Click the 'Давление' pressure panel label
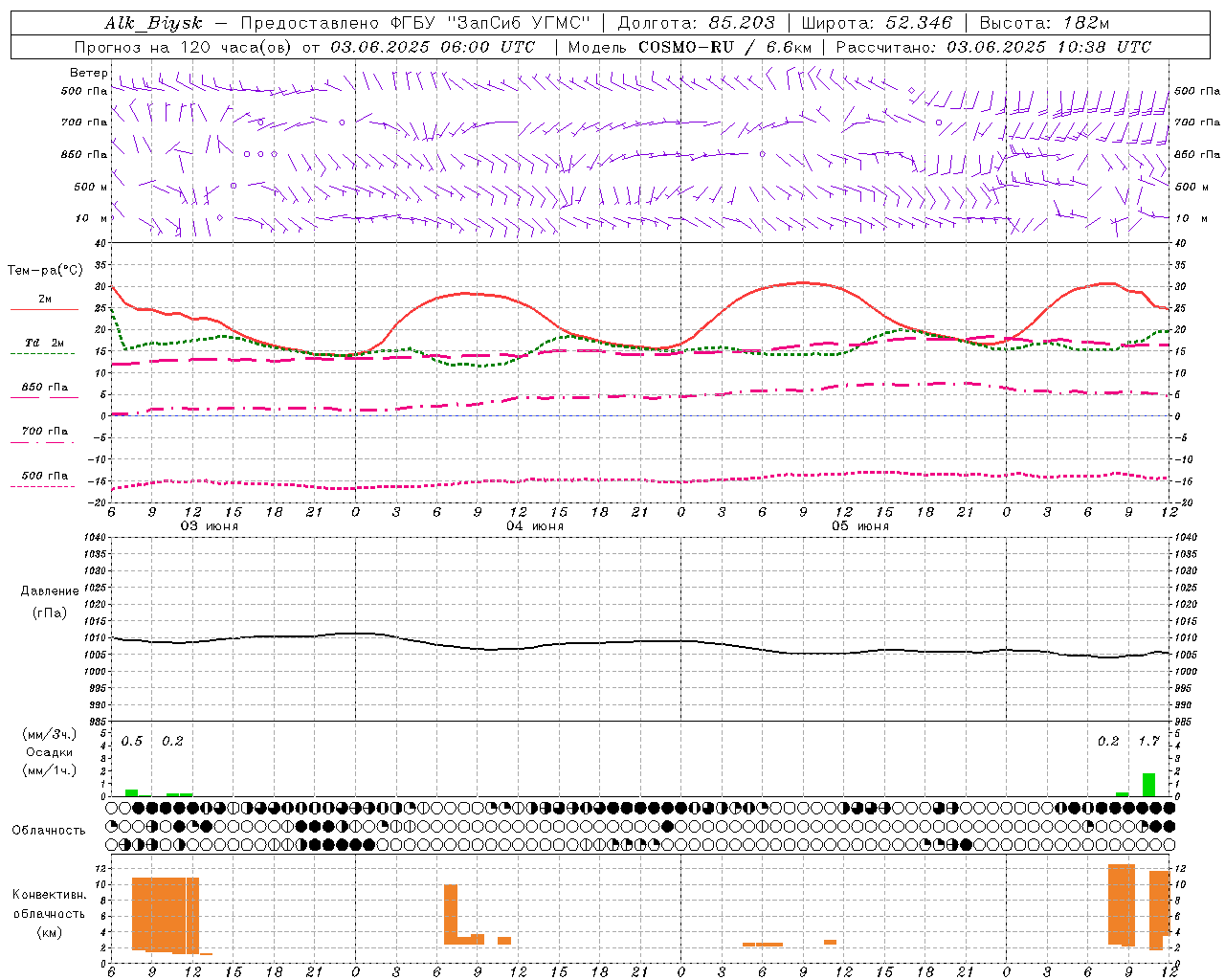Screen dimensions: 1225x980 [50, 591]
